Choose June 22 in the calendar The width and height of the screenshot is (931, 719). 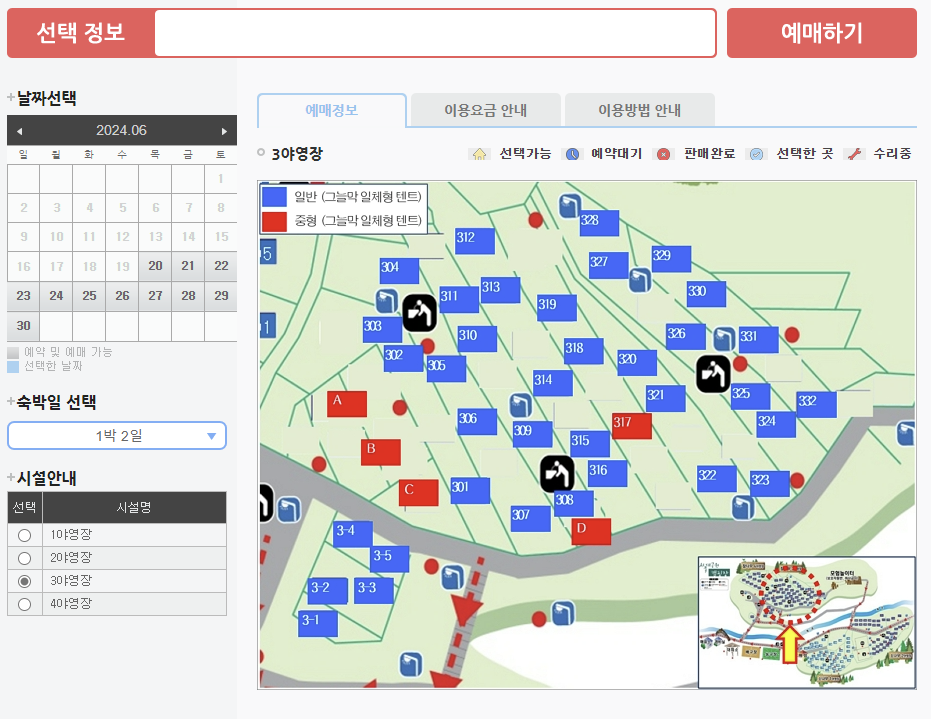click(x=221, y=266)
